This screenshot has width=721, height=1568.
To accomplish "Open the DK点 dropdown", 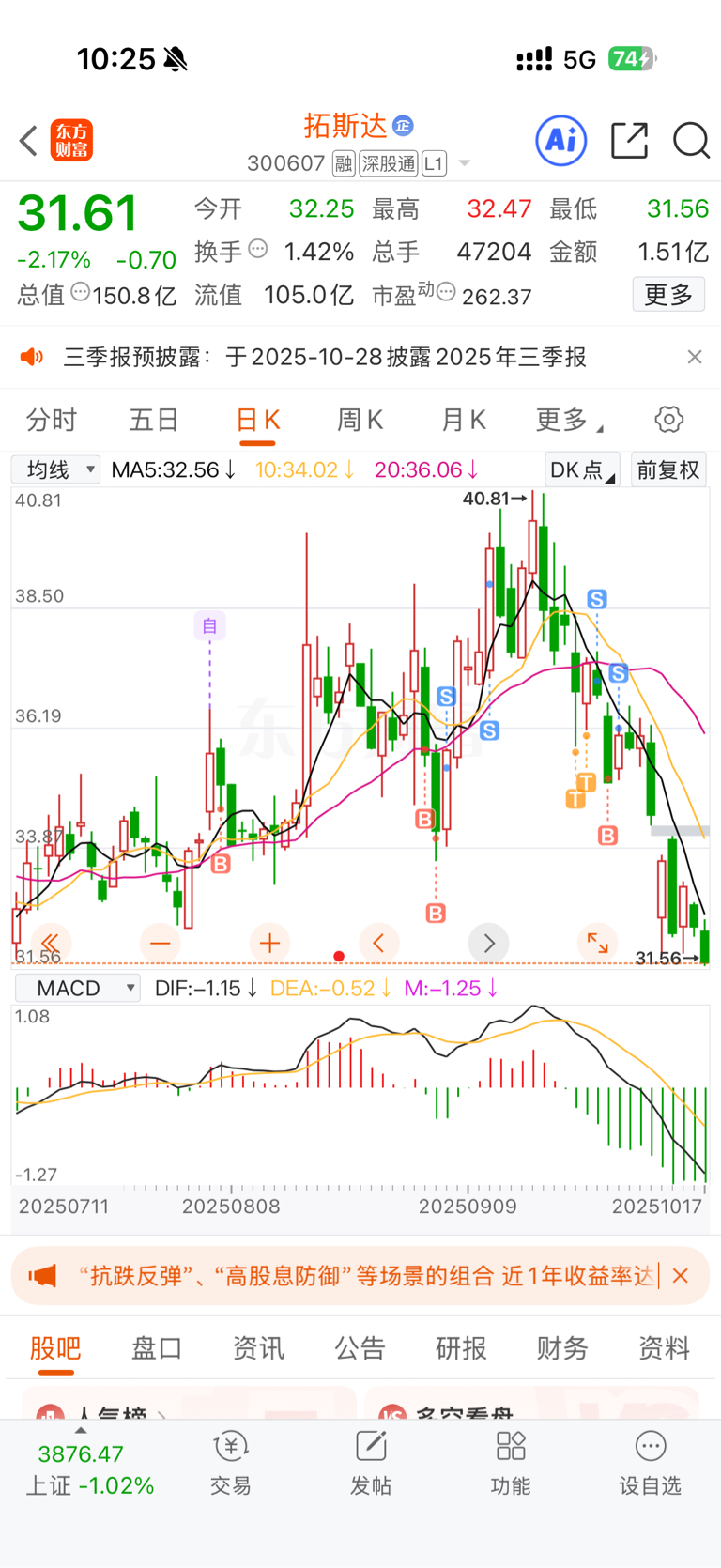I will [582, 469].
